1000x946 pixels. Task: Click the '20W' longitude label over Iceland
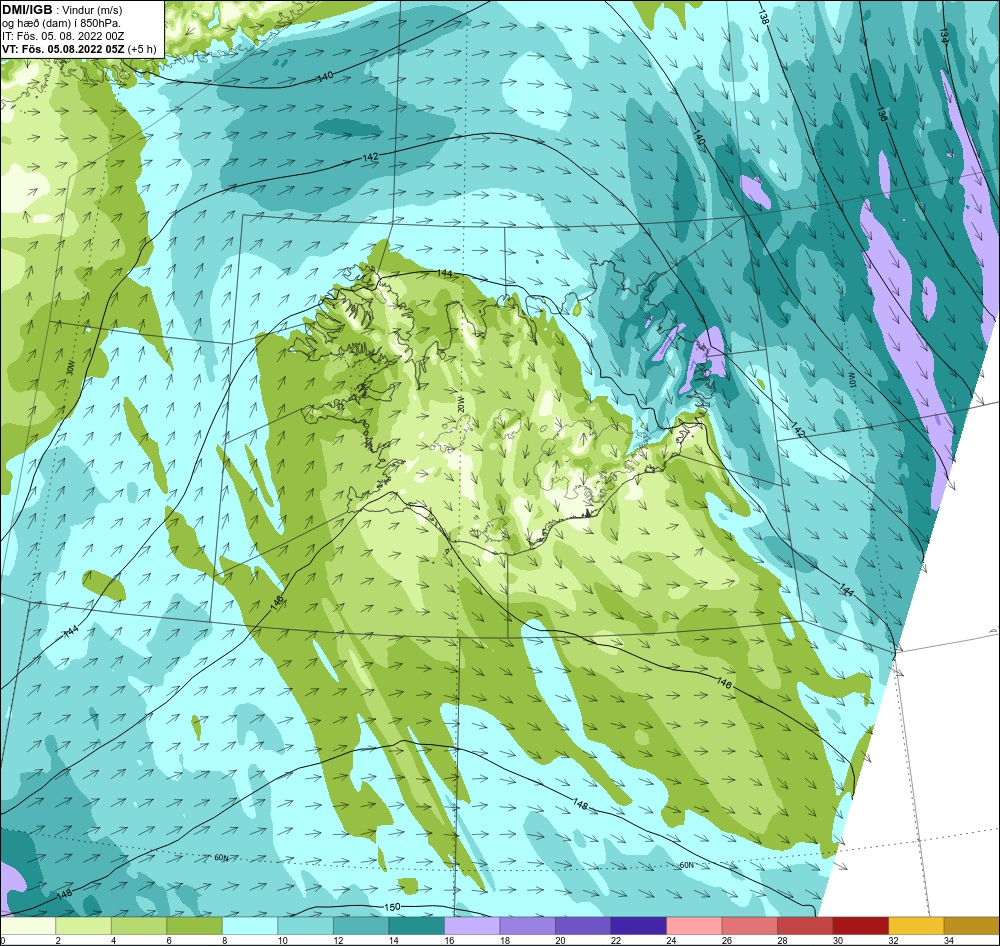[461, 404]
